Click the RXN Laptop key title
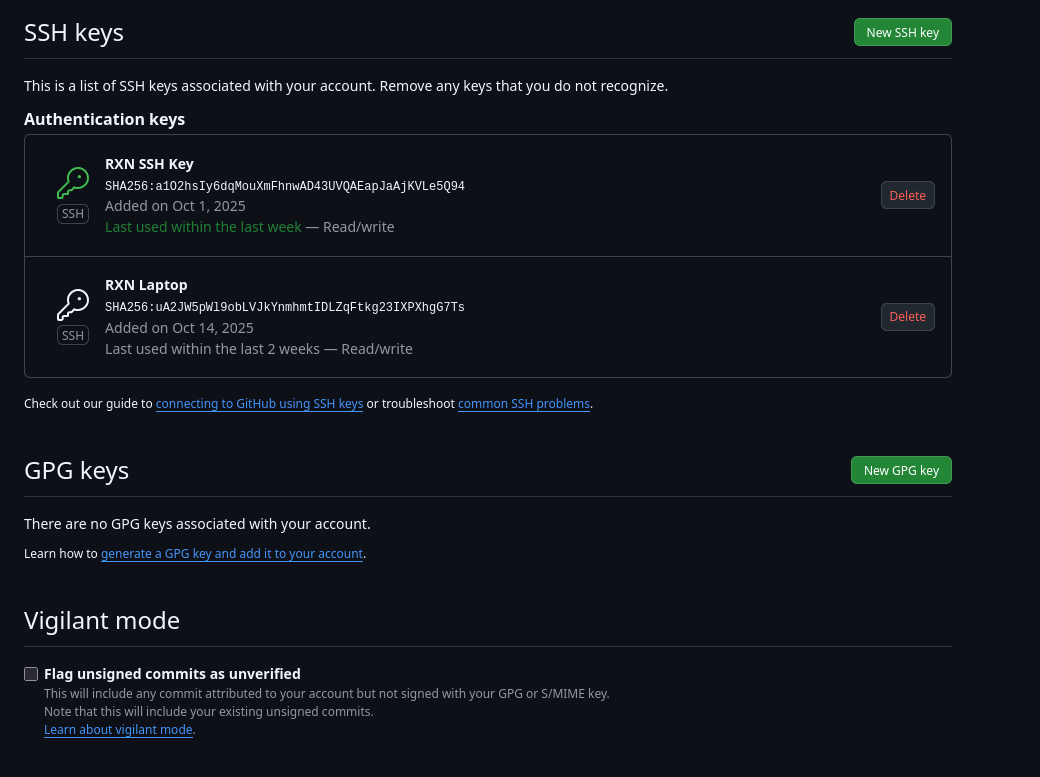The width and height of the screenshot is (1040, 777). (146, 285)
